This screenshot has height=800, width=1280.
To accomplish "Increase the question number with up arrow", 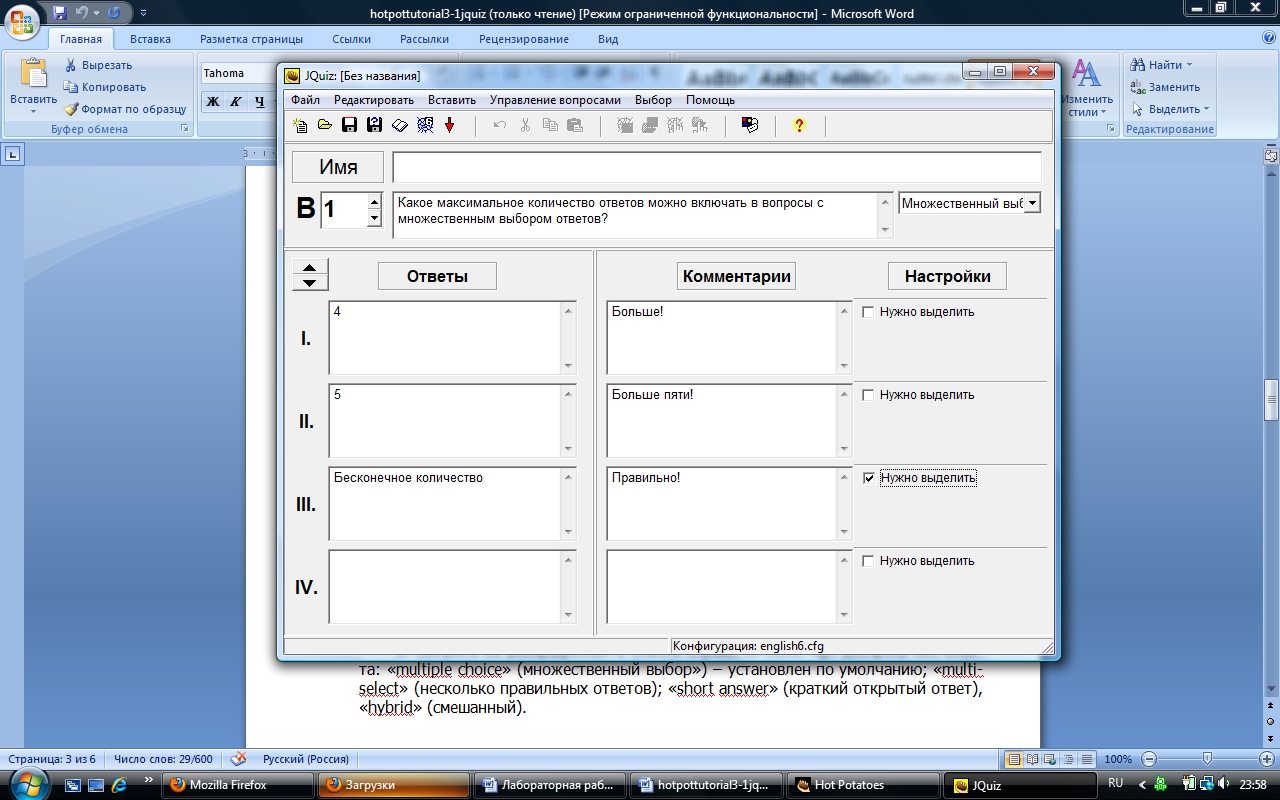I will [x=375, y=202].
